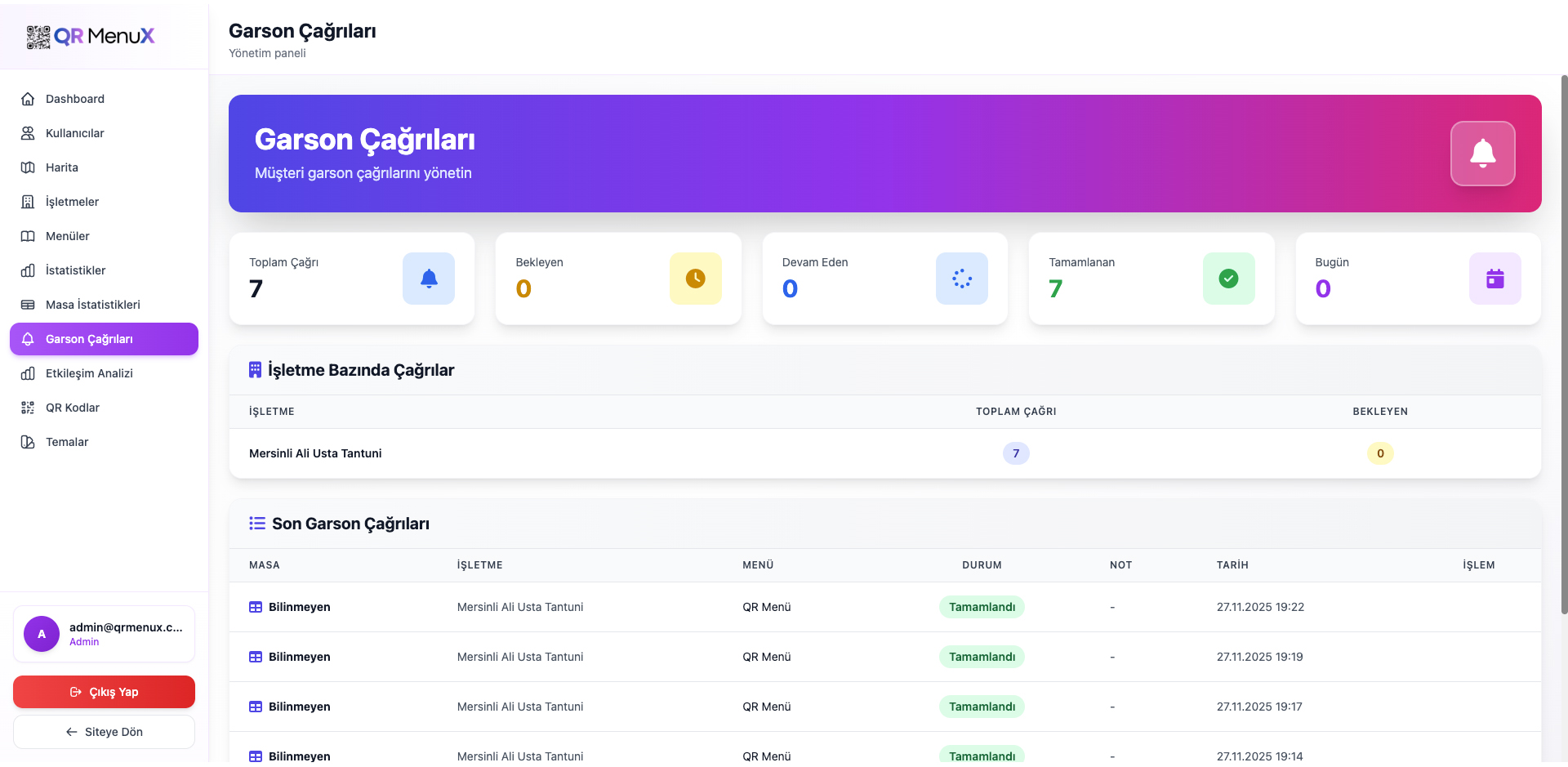Navigate to Temalar in the sidebar

[67, 442]
